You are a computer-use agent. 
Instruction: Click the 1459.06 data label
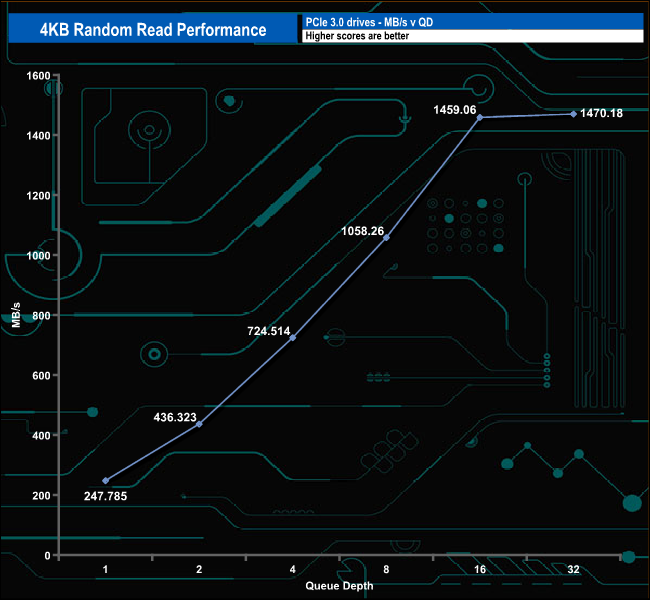point(455,108)
